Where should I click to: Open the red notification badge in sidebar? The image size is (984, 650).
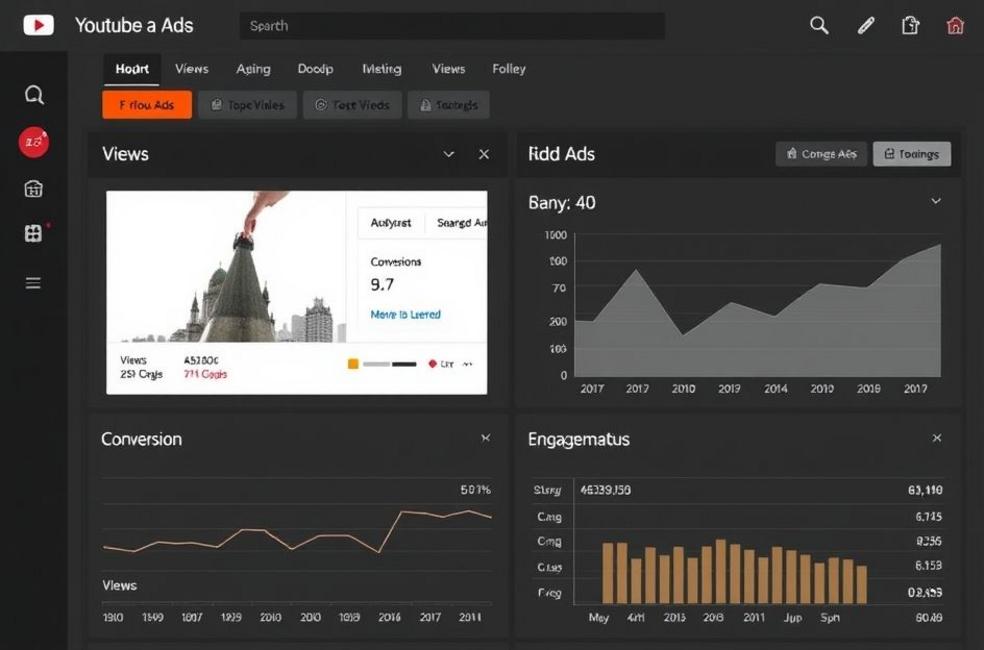coord(34,142)
